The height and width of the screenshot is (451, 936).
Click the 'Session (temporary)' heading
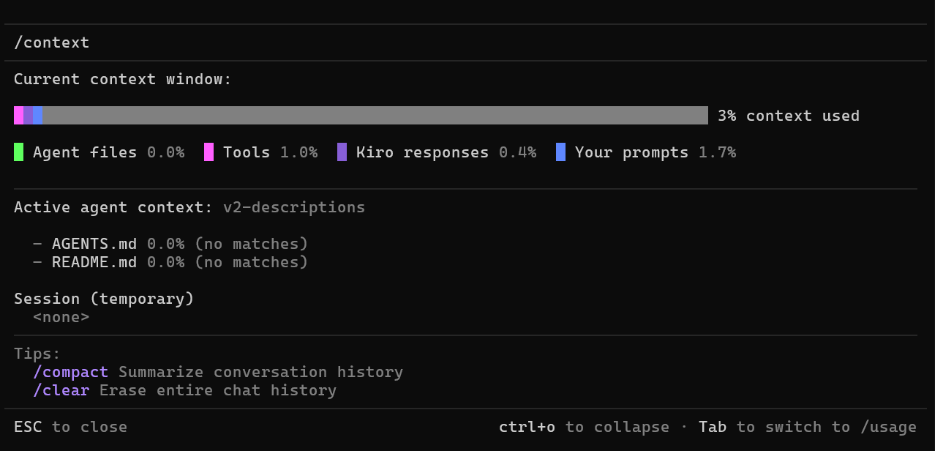click(x=104, y=299)
